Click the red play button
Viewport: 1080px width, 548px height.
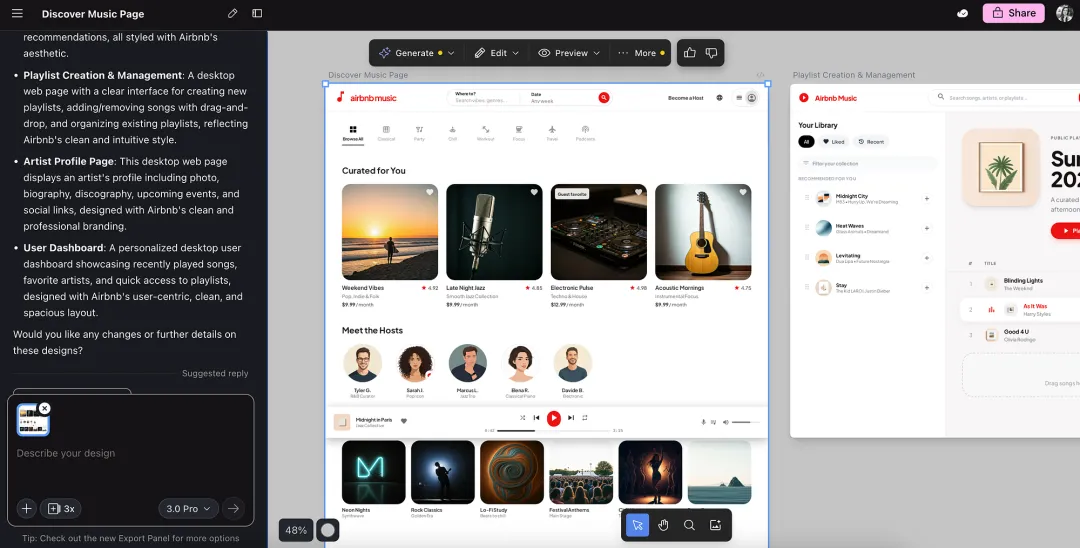coord(554,418)
